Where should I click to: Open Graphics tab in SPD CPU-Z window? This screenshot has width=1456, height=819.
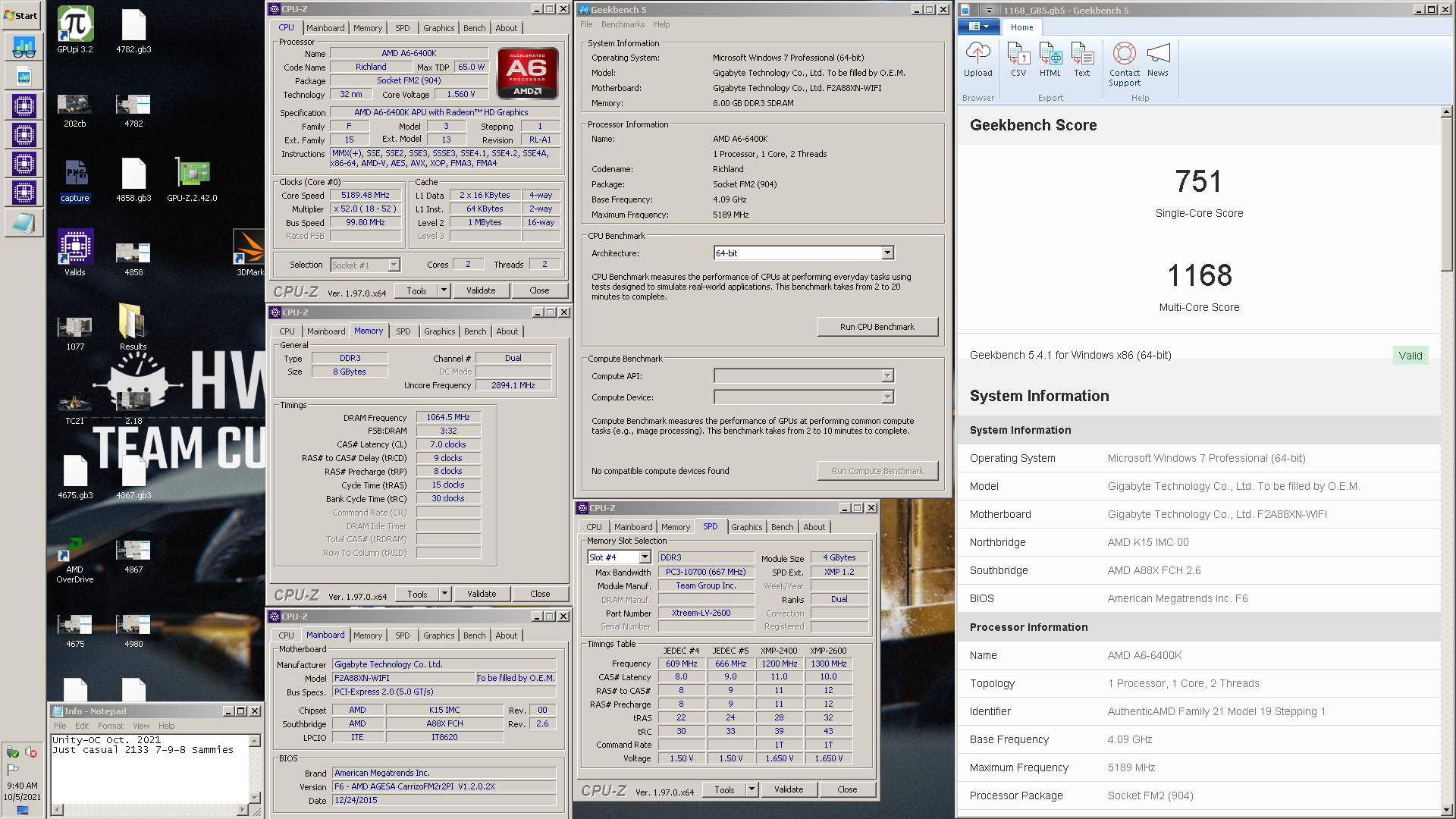747,527
